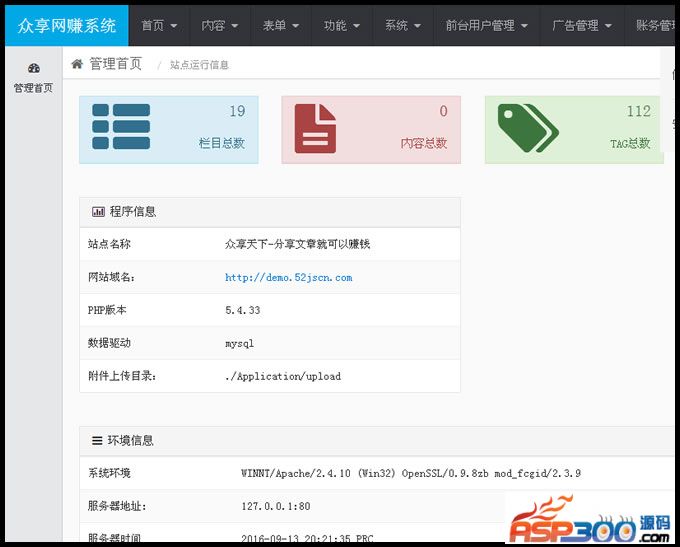Open the 前台用户管理 dropdown
This screenshot has width=680, height=547.
point(487,26)
